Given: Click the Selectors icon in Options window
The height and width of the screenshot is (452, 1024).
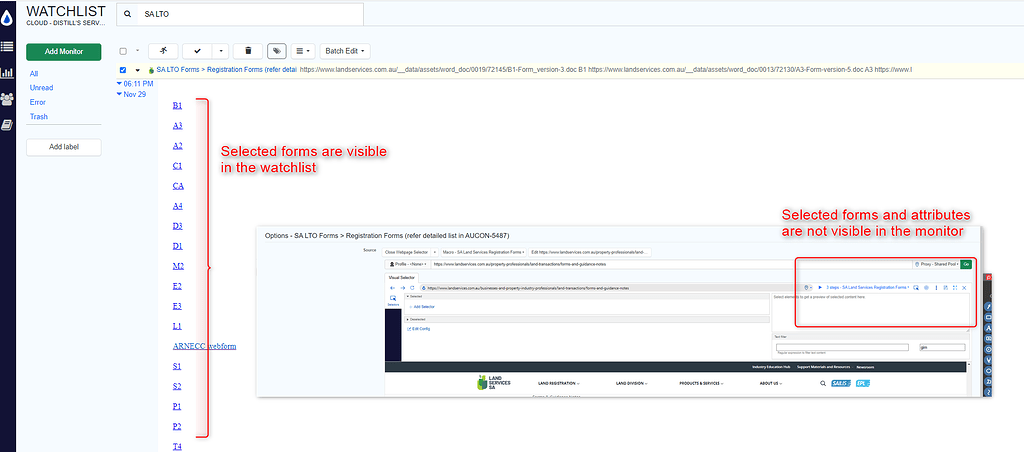Looking at the screenshot, I should pyautogui.click(x=393, y=300).
